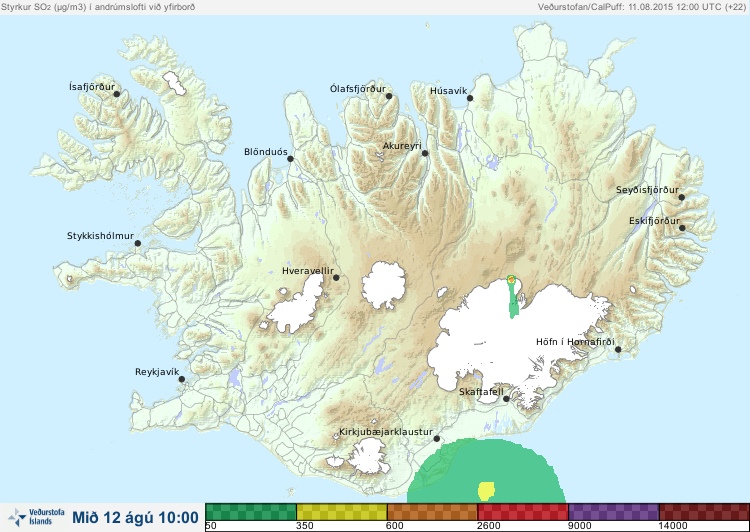750x532 pixels.
Task: Click the Reykjavík city marker dot
Action: [x=182, y=379]
